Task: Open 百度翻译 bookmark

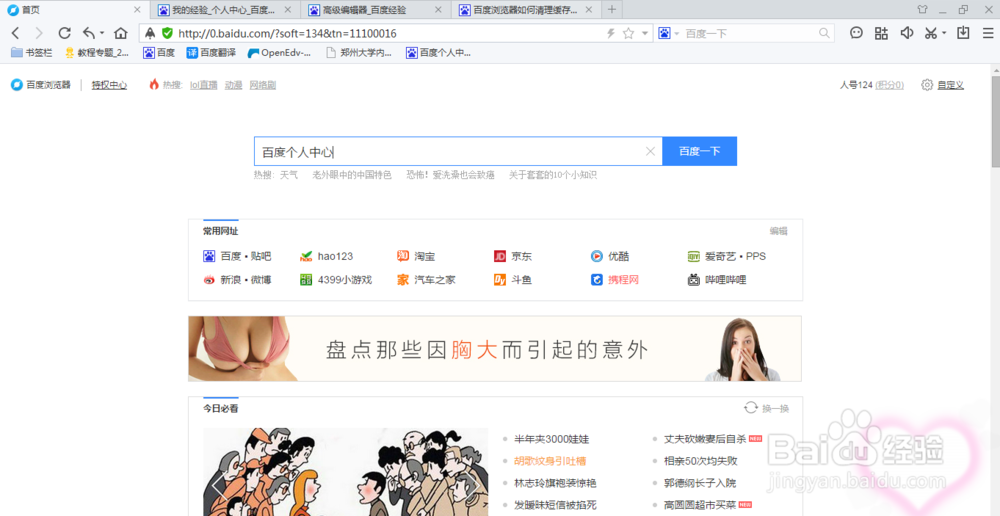Action: (211, 53)
